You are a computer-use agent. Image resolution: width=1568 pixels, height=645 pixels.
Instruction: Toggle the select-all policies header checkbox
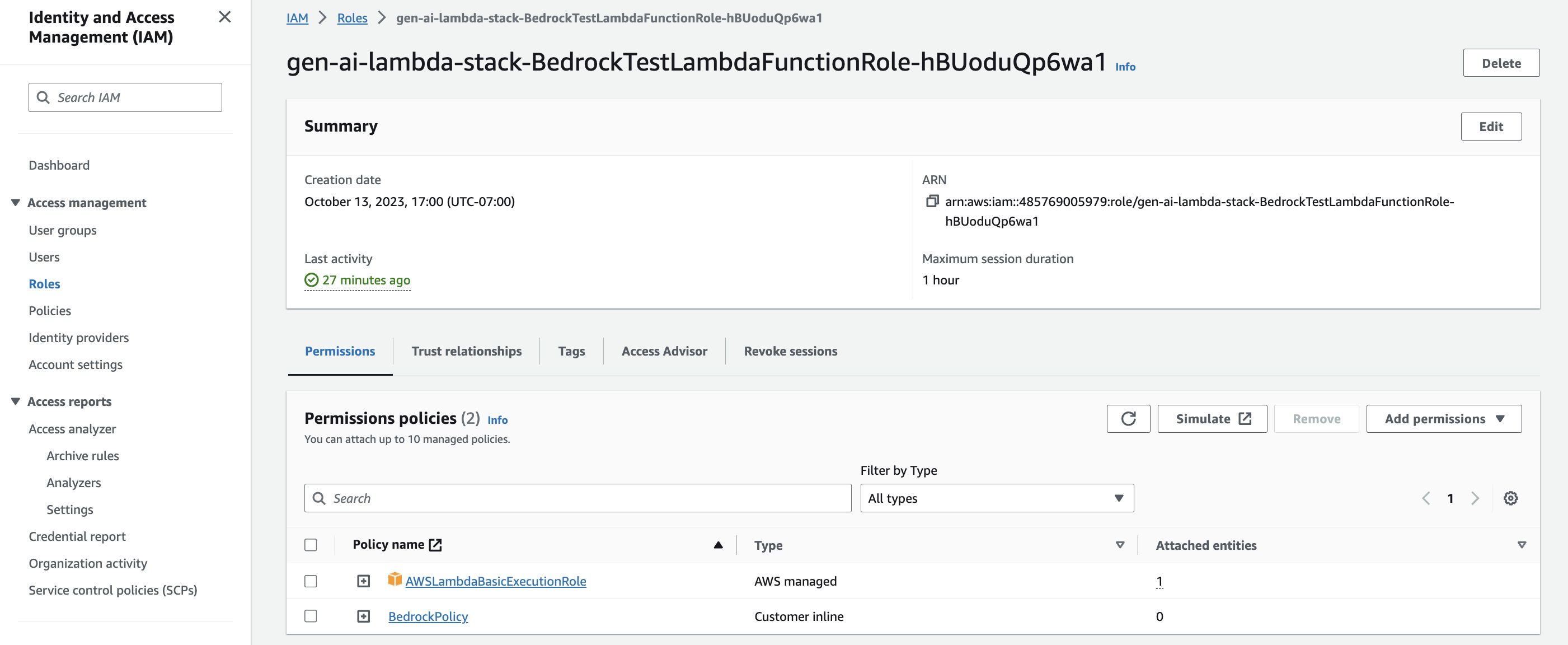[x=311, y=545]
